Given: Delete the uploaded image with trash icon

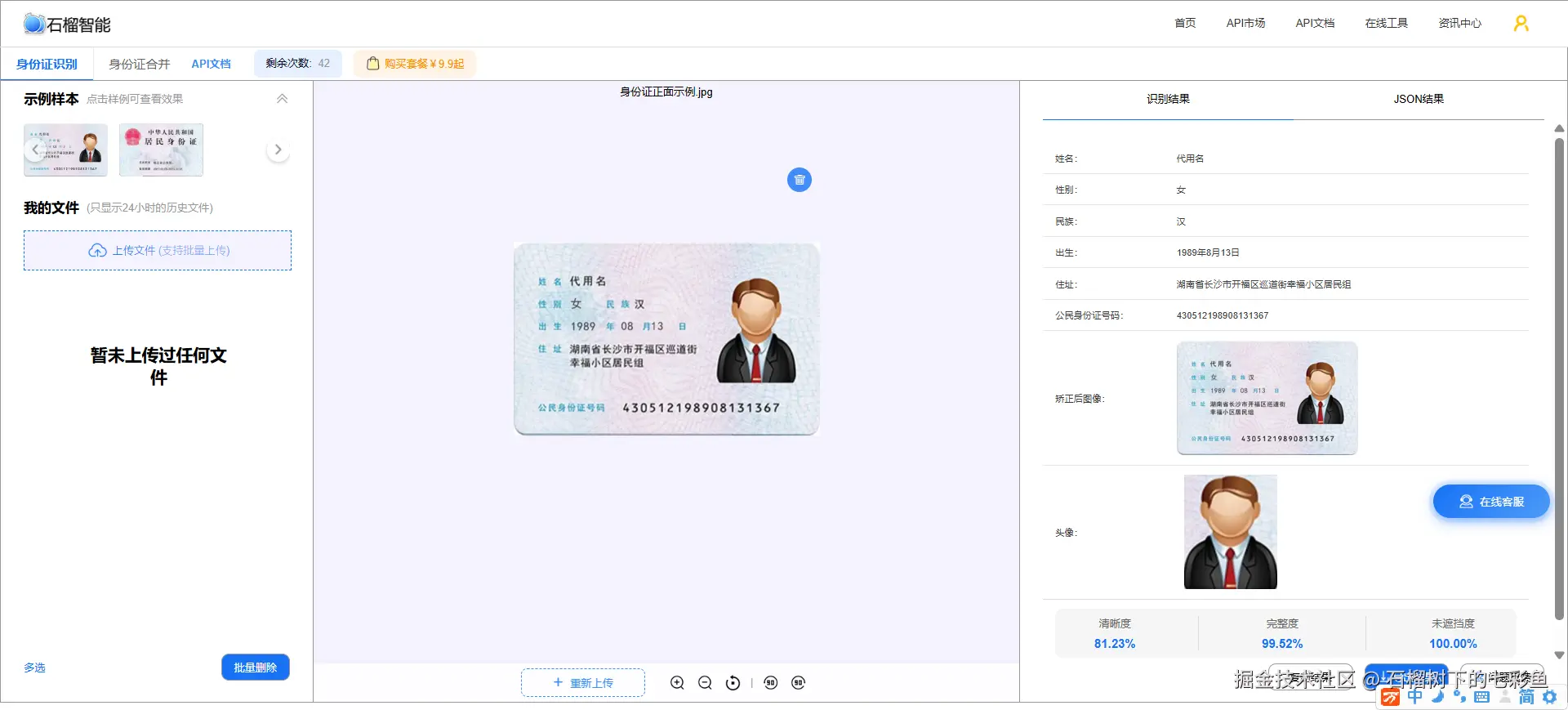Looking at the screenshot, I should click(800, 180).
